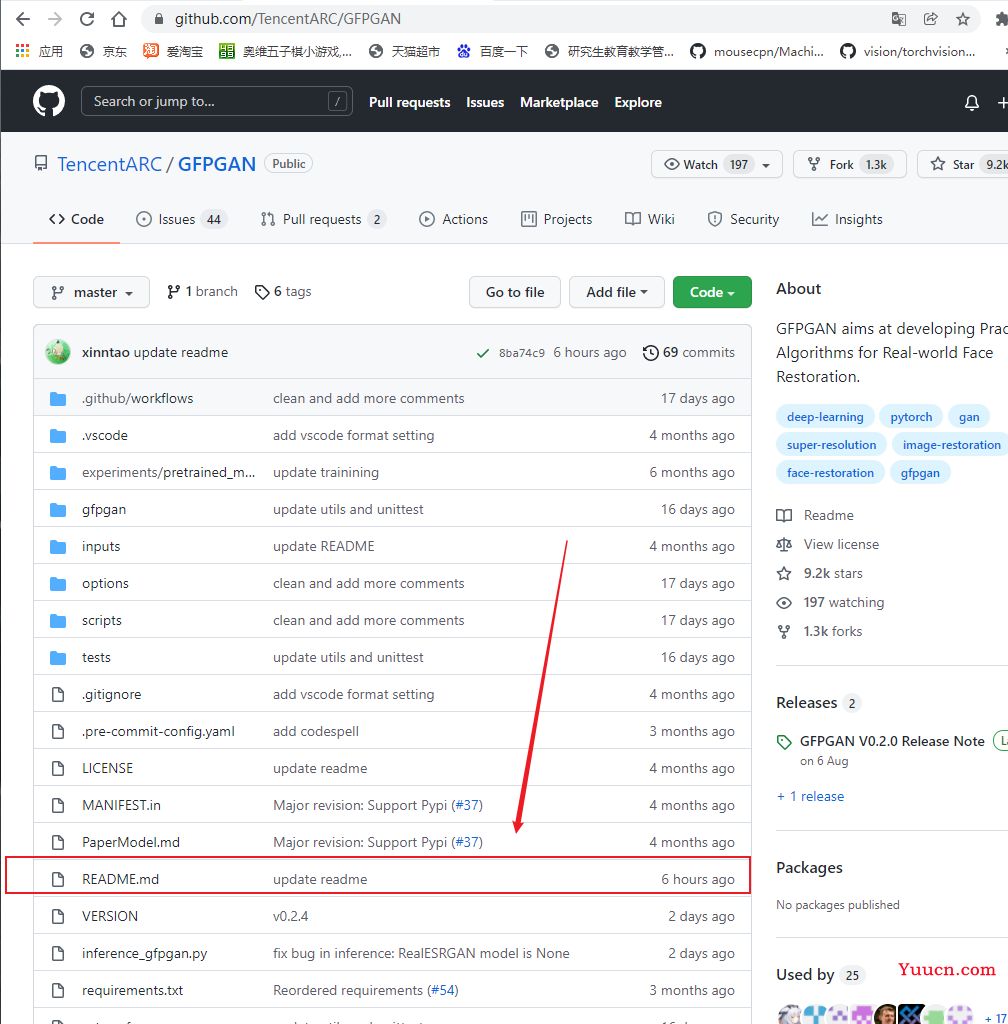Click the face-restoration topic tag

(x=830, y=473)
